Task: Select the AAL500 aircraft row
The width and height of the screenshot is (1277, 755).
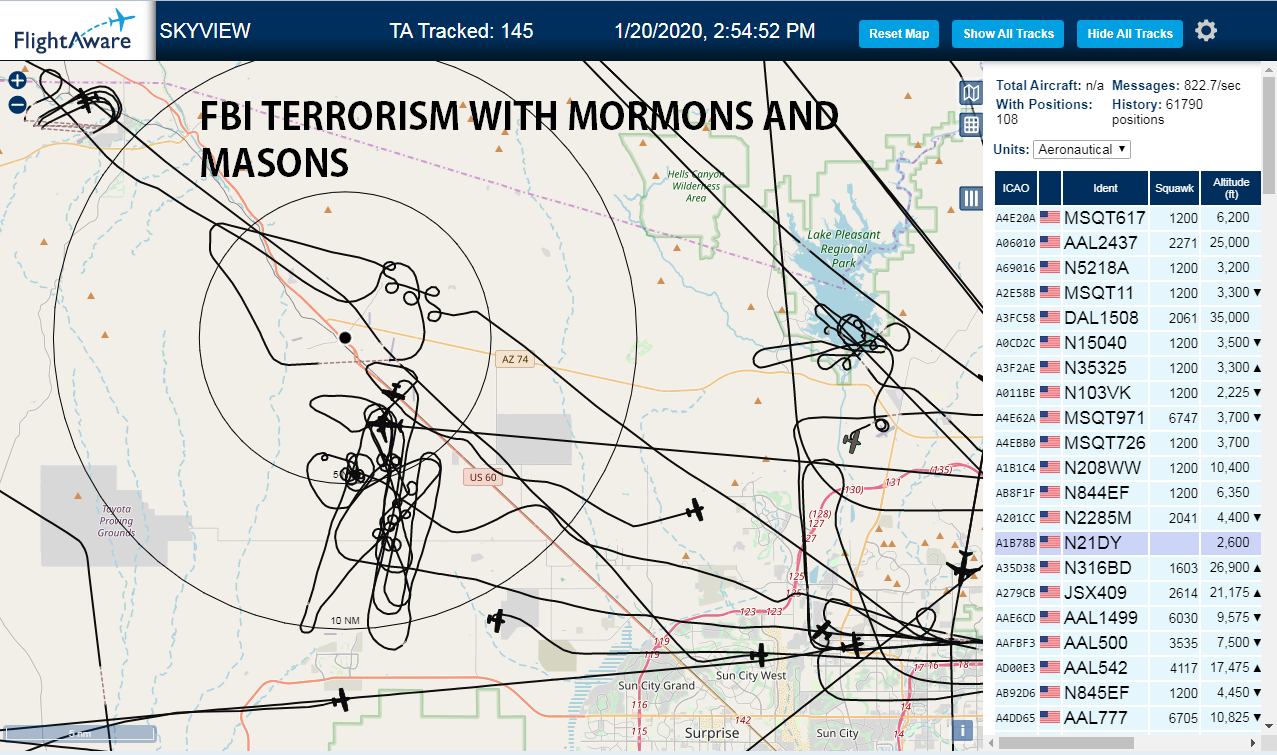Action: coord(1128,642)
